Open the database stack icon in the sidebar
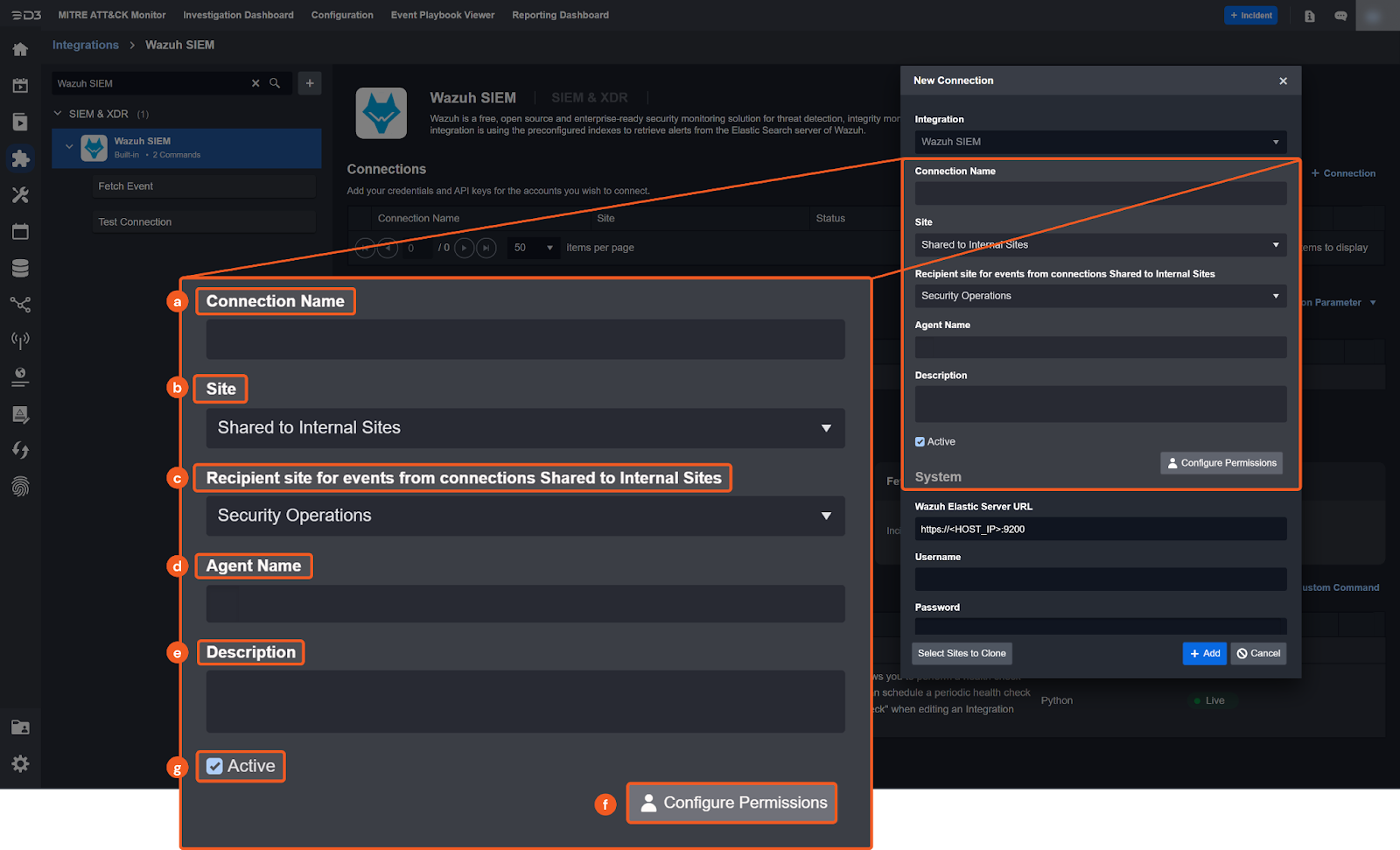Screen dimensions: 1400x850 coord(20,268)
